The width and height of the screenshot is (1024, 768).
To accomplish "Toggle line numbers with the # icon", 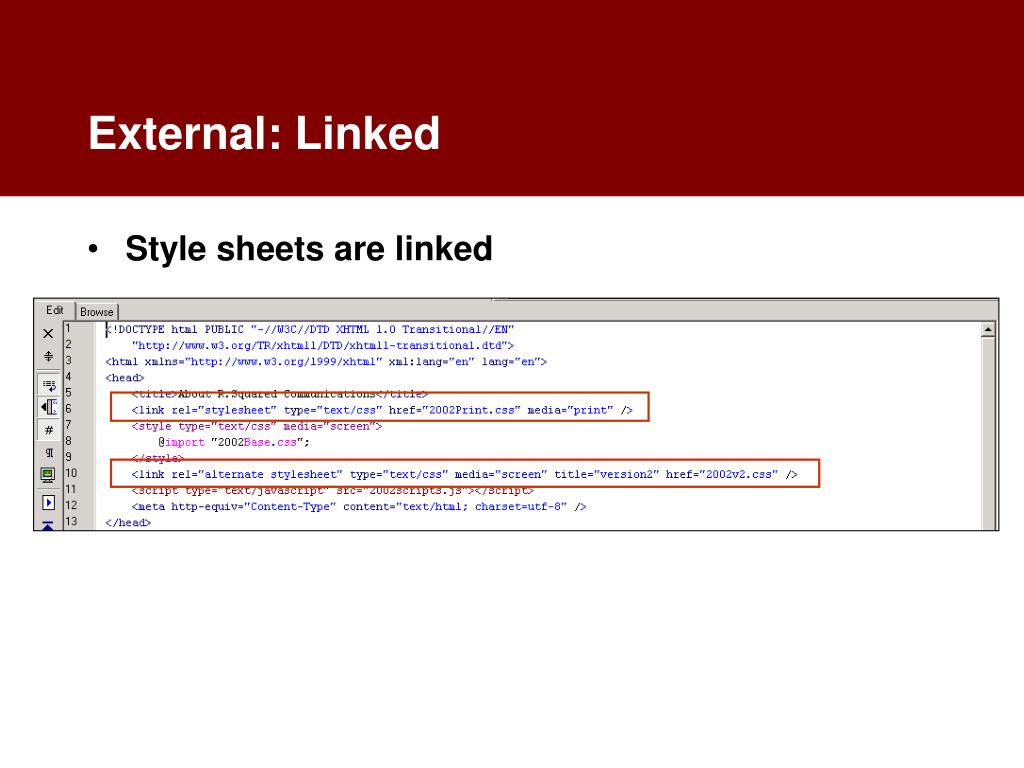I will pos(49,430).
